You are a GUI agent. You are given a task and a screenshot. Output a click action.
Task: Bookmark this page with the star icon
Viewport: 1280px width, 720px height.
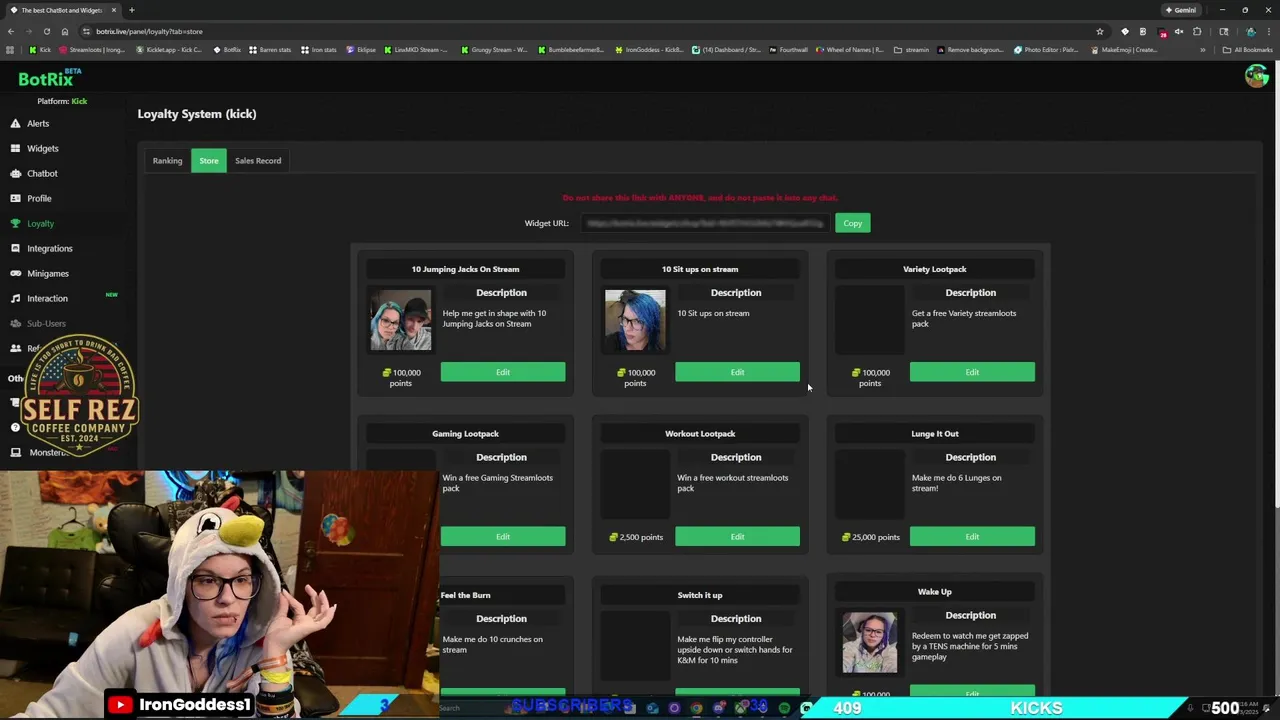coord(1100,31)
